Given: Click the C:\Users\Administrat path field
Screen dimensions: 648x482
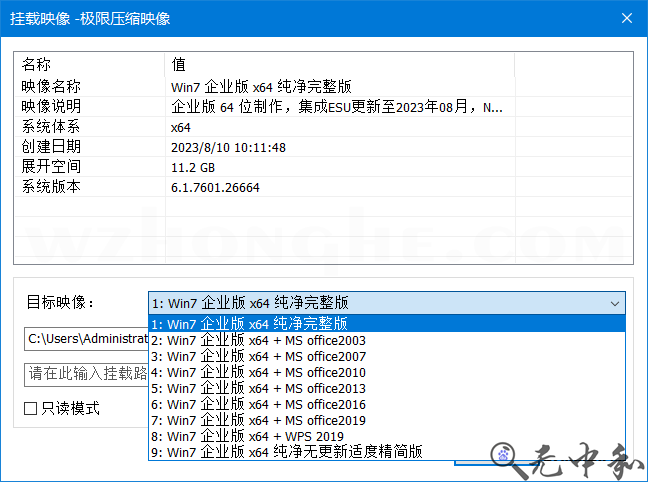Looking at the screenshot, I should point(86,339).
